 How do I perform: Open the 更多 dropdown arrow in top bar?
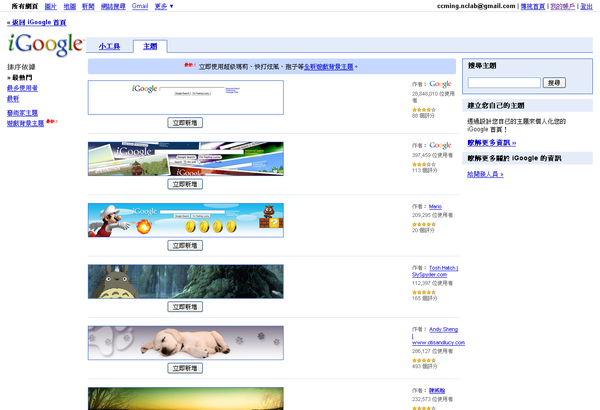[x=171, y=6]
